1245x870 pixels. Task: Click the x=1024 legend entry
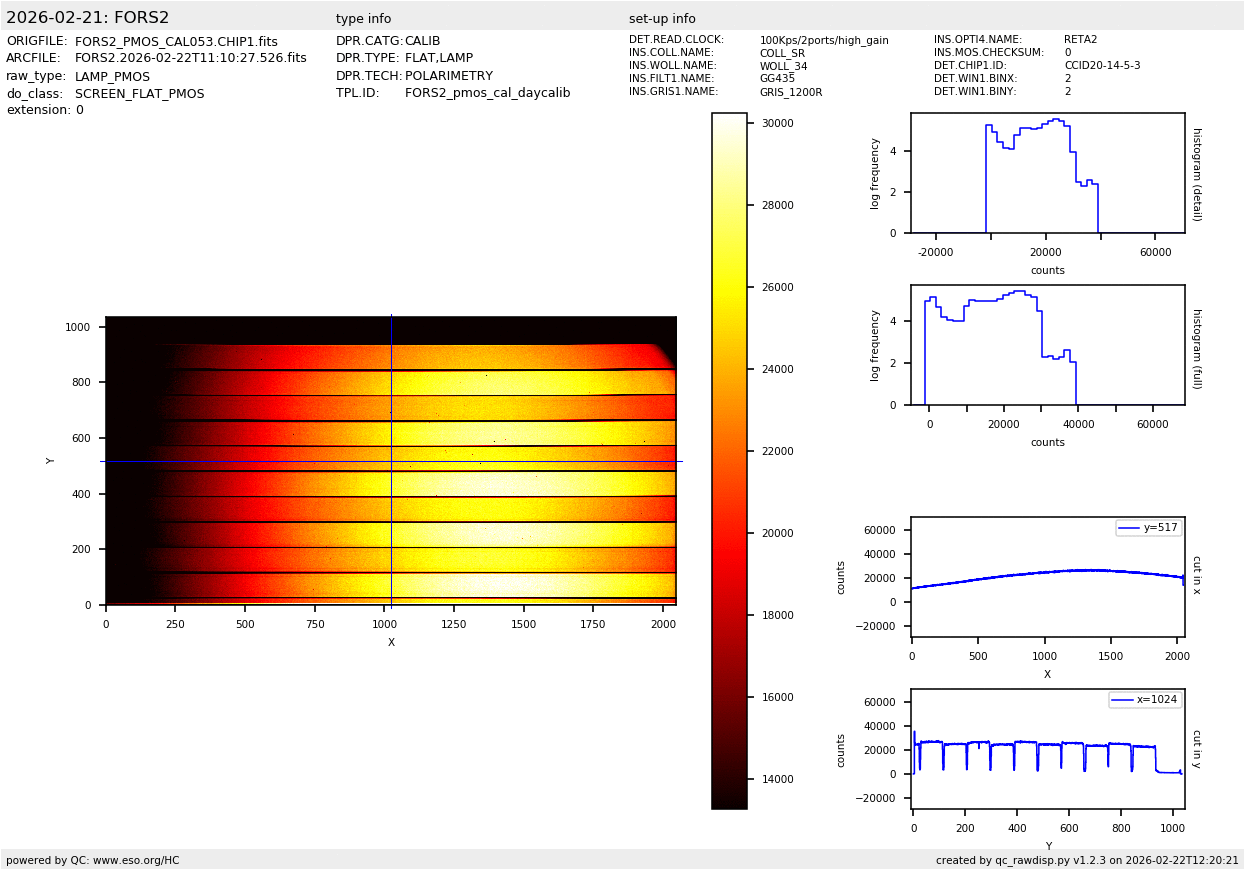(1145, 700)
